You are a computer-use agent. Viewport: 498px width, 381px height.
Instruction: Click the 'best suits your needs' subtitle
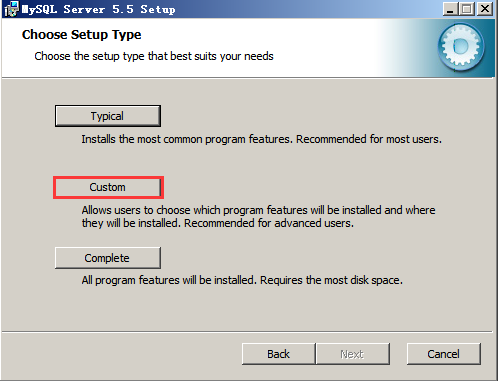pyautogui.click(x=222, y=56)
